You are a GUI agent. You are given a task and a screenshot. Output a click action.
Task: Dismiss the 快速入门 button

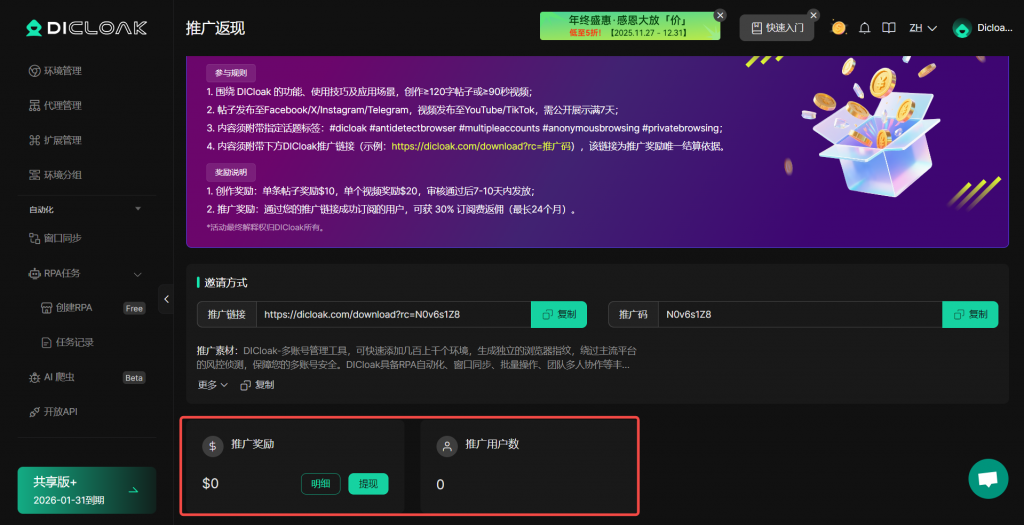click(813, 15)
